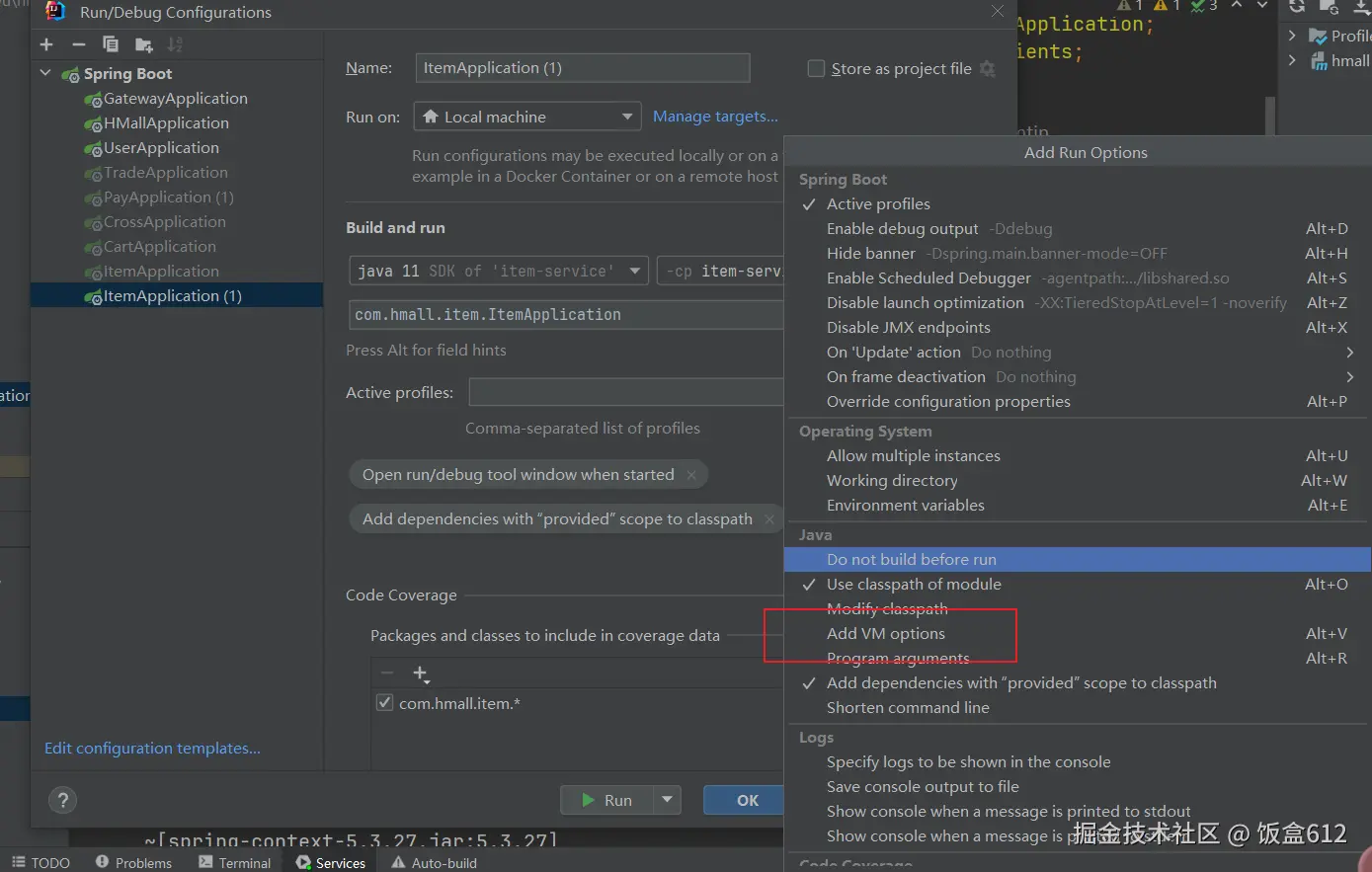Click the Spring Boot leaf icon beside GatewayApplication
The height and width of the screenshot is (872, 1372).
94,100
